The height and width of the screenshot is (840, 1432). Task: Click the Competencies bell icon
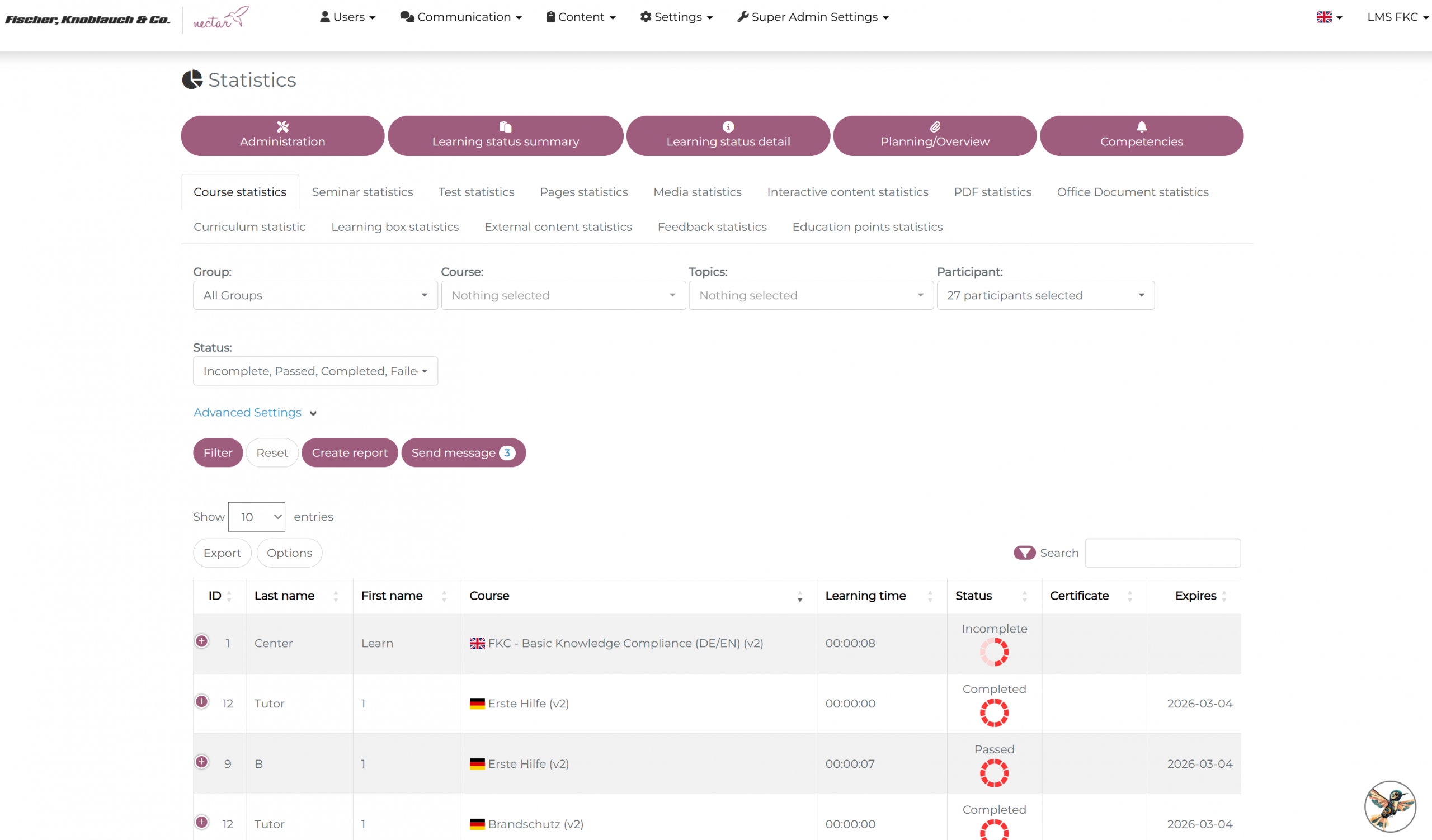[1141, 126]
